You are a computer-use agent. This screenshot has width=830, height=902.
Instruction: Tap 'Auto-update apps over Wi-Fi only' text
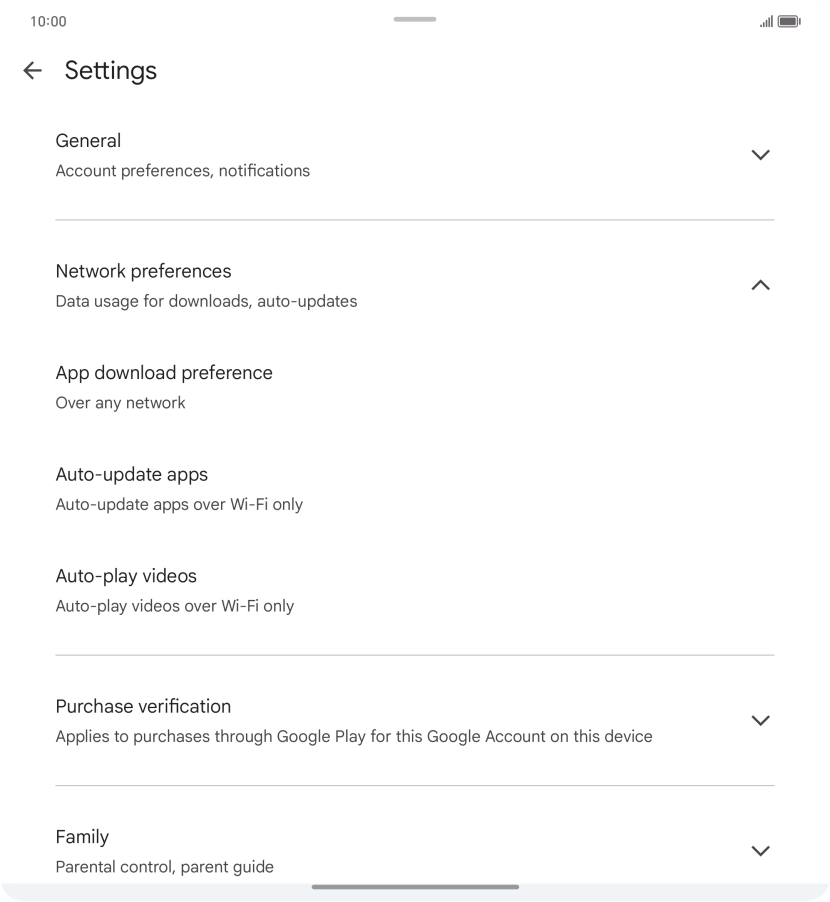[179, 505]
